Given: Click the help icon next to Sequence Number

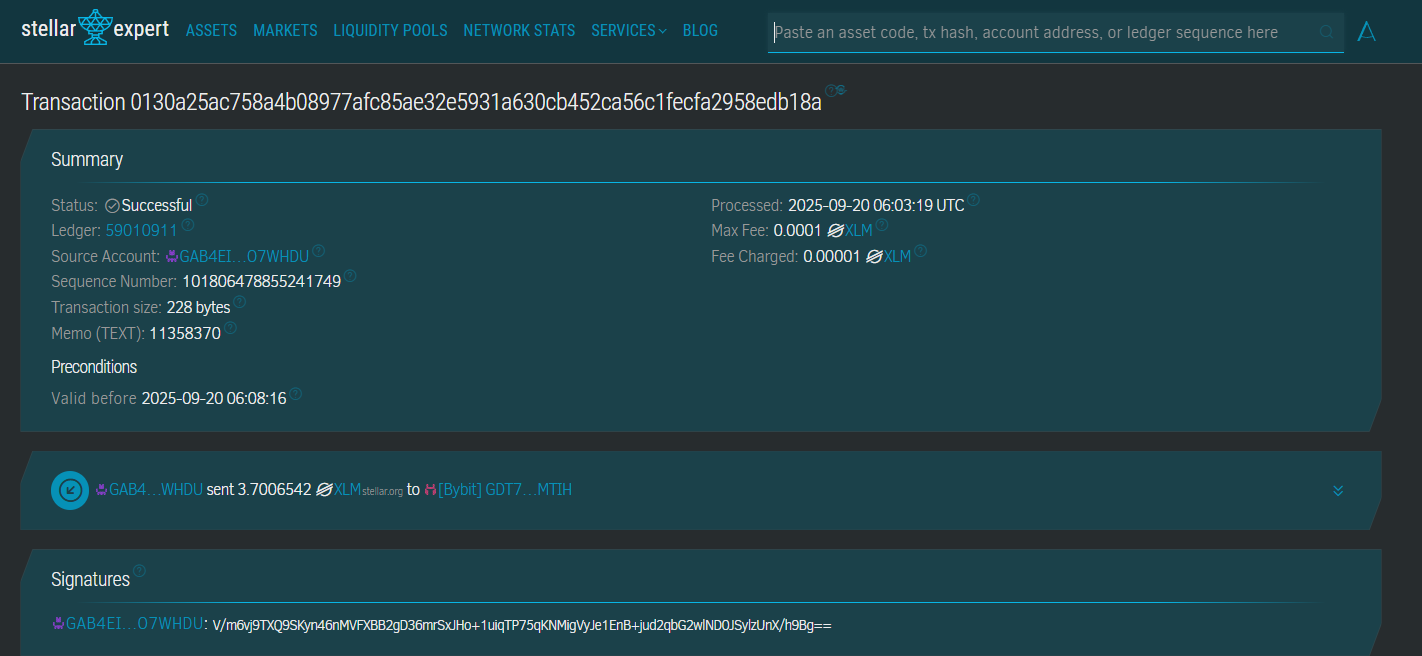Looking at the screenshot, I should 350,277.
